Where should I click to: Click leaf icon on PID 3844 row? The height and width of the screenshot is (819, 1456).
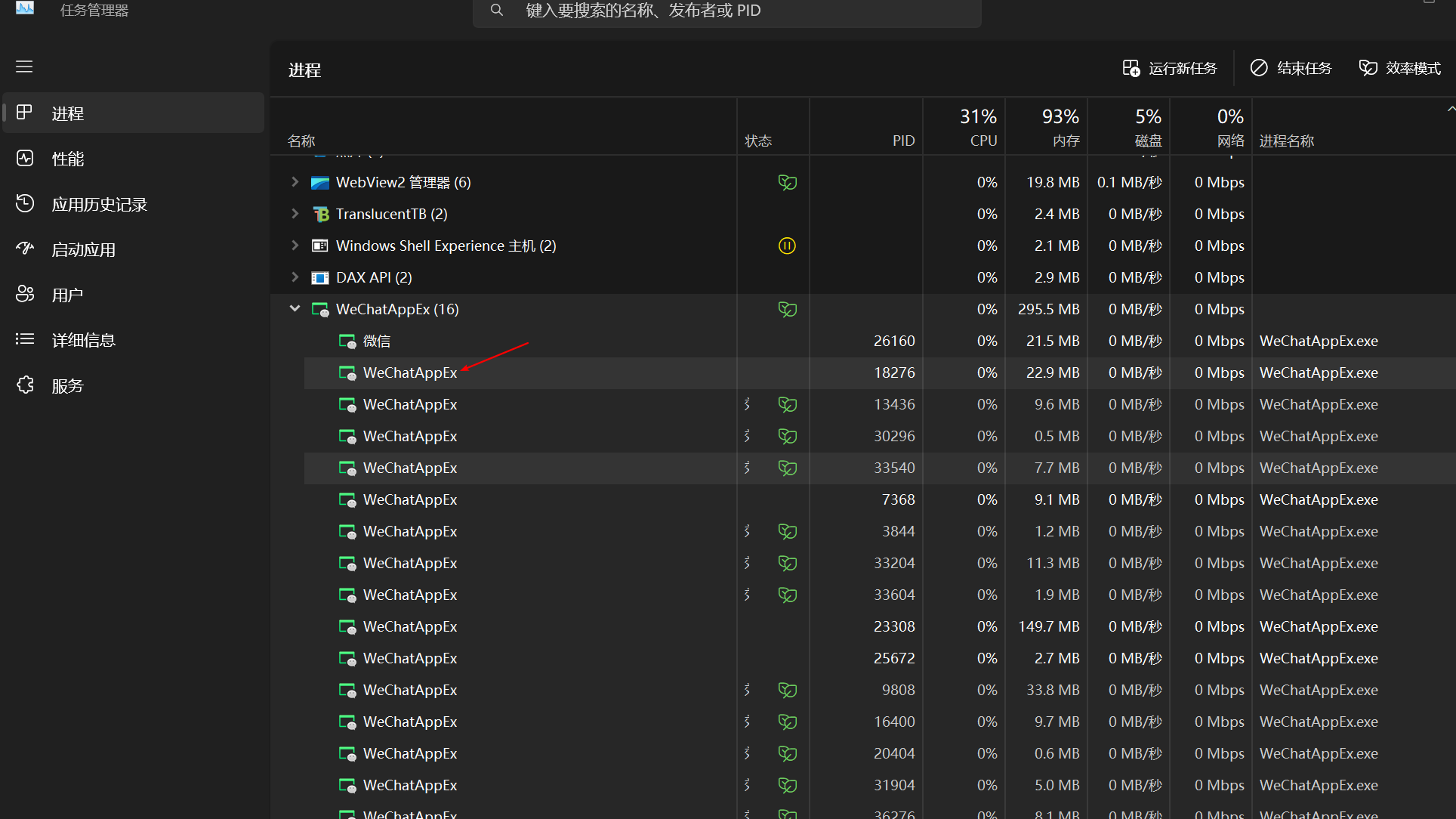[788, 531]
